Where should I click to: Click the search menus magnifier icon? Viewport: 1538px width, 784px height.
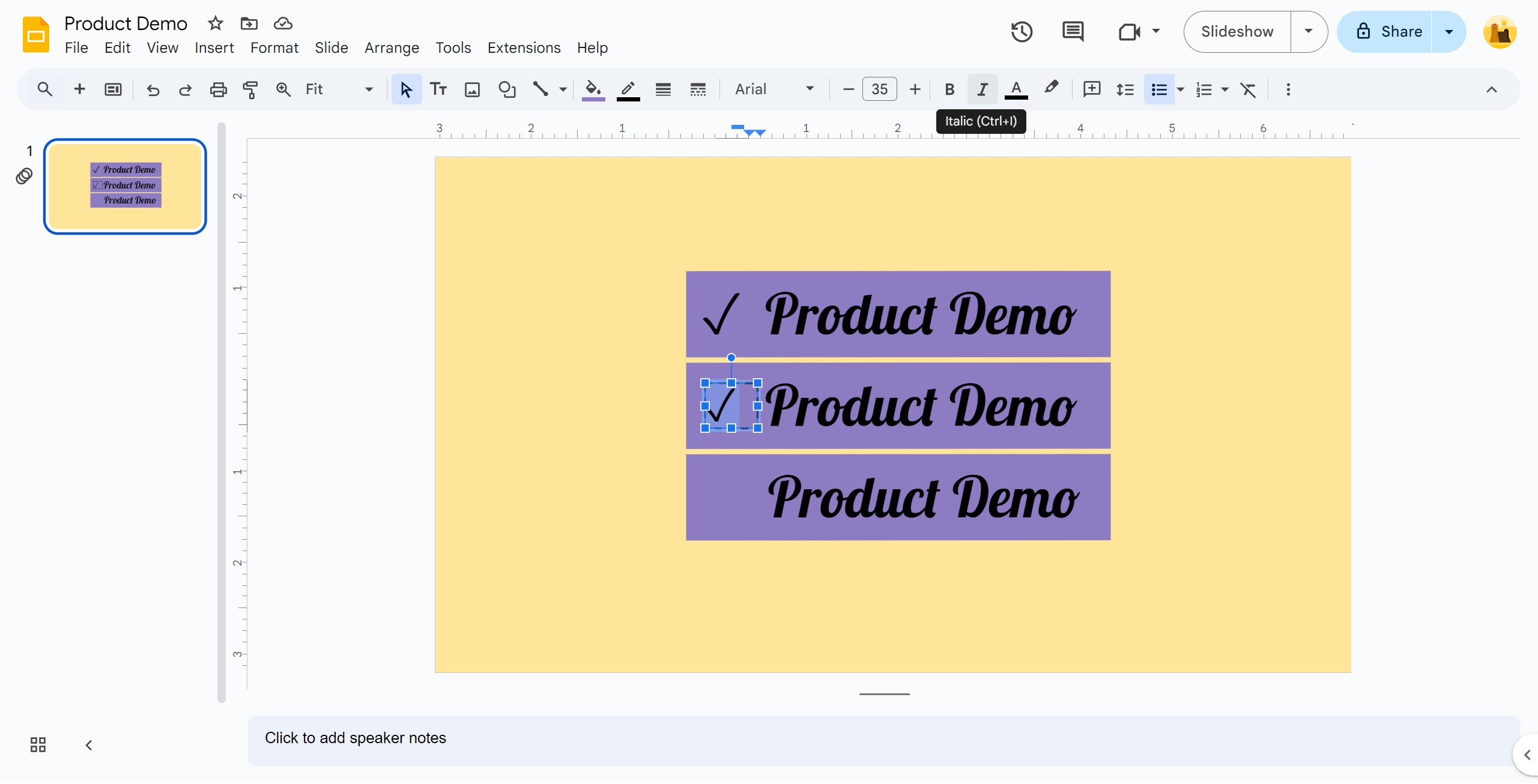[44, 89]
